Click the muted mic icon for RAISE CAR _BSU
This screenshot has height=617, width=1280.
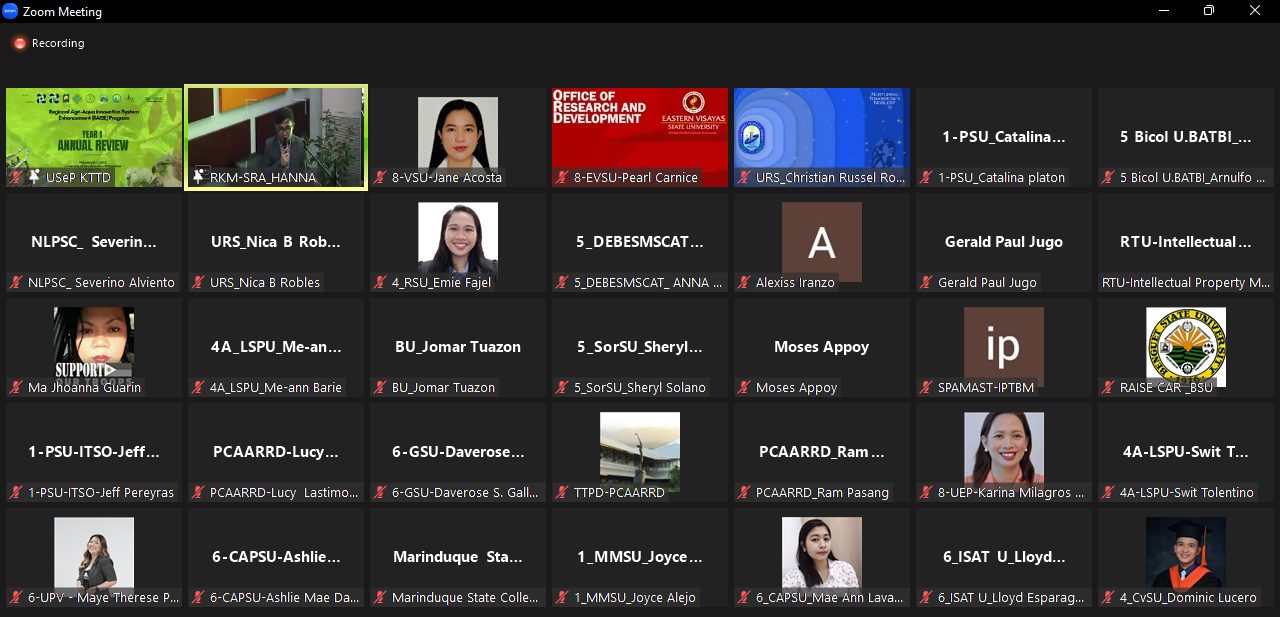pos(1109,388)
